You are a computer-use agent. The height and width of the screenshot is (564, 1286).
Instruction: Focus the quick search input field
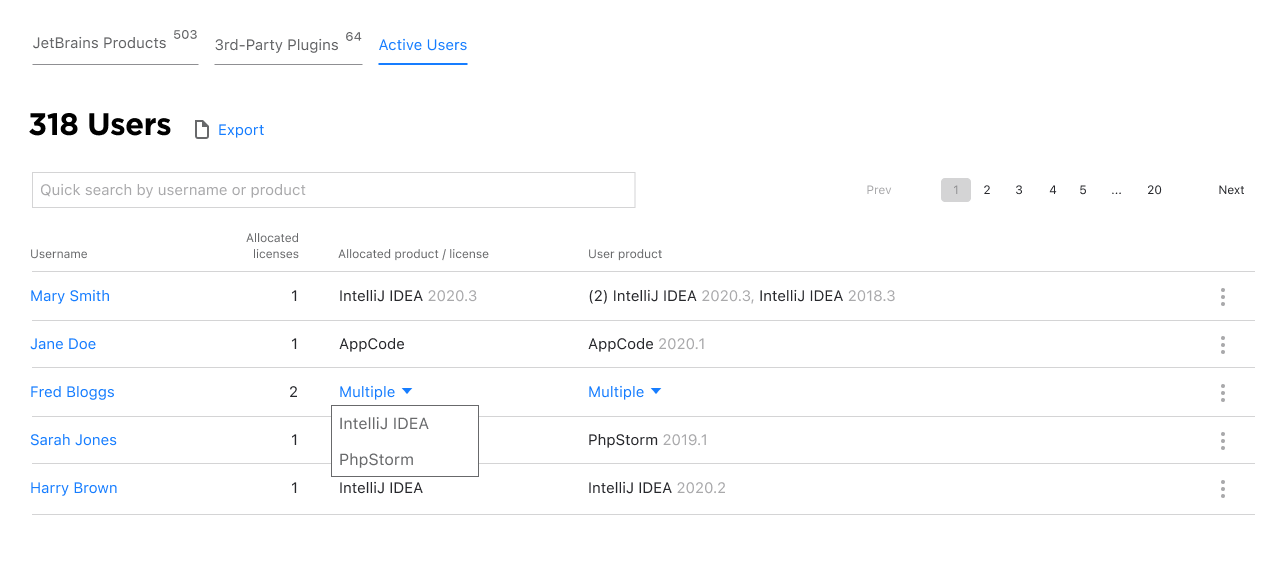tap(333, 190)
